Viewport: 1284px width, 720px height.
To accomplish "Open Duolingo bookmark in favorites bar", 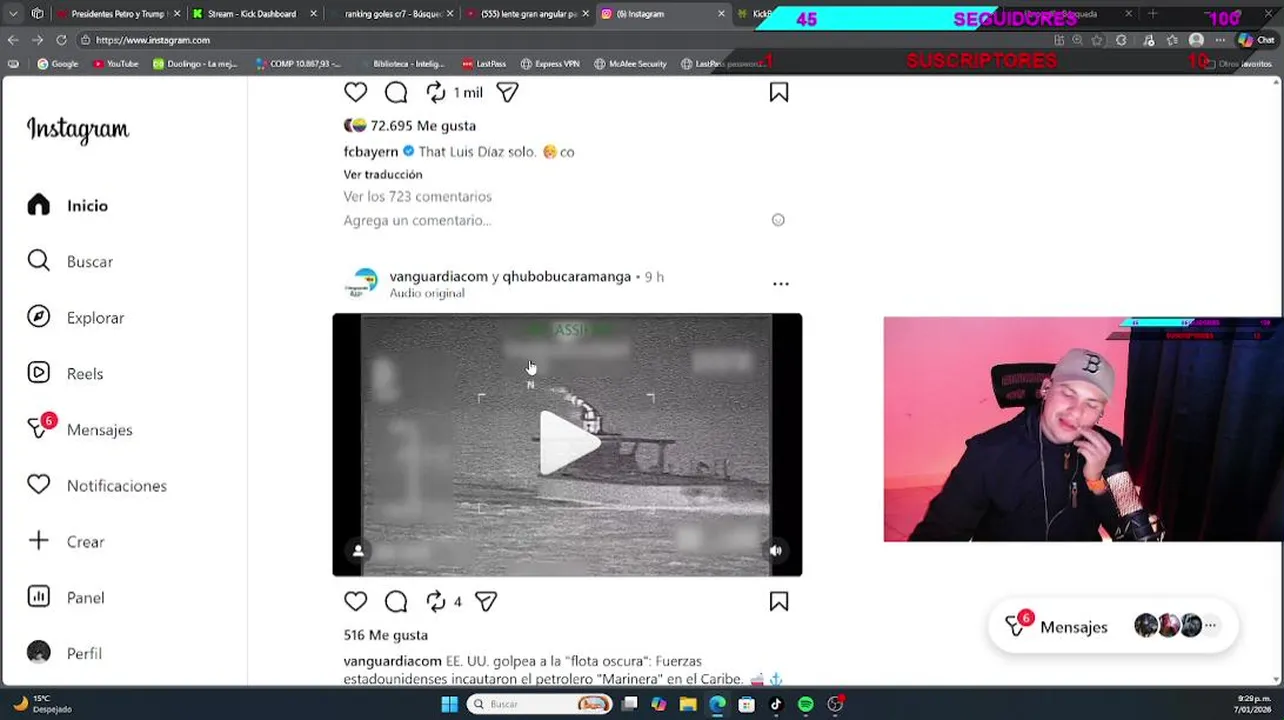I will [x=196, y=64].
